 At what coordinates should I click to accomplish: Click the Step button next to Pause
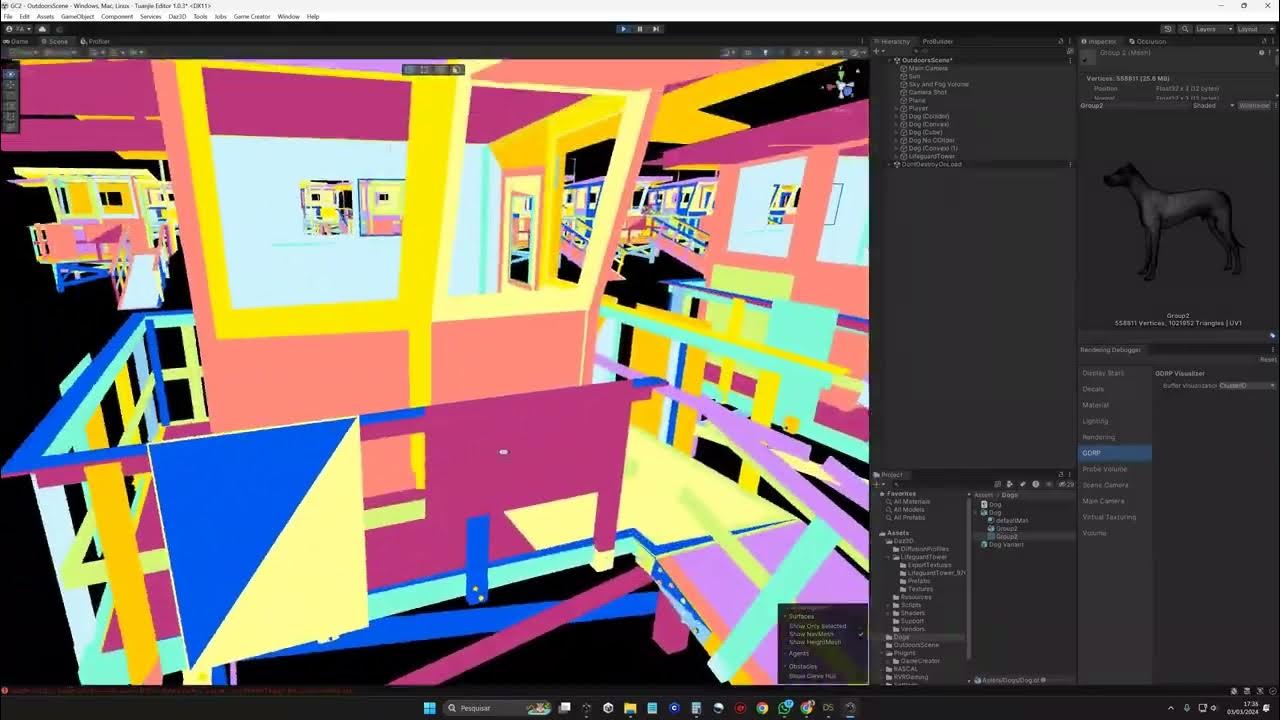coord(656,28)
